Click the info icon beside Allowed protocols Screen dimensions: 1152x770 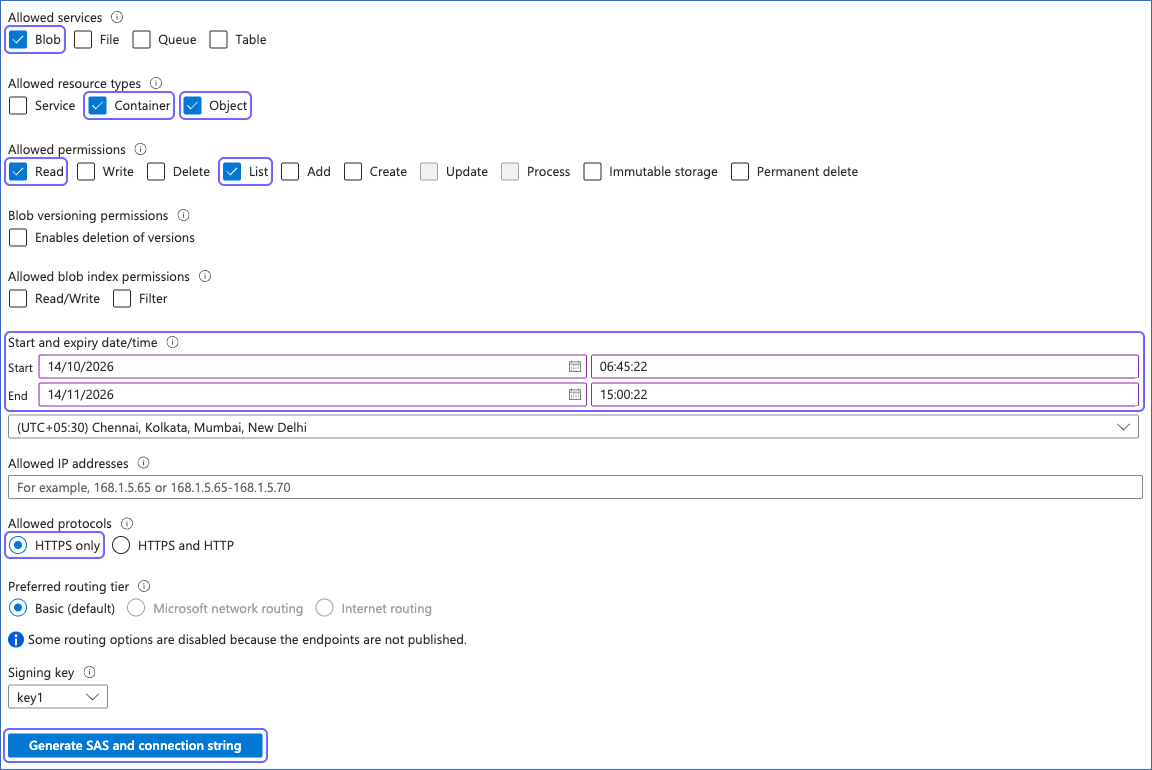[x=127, y=523]
